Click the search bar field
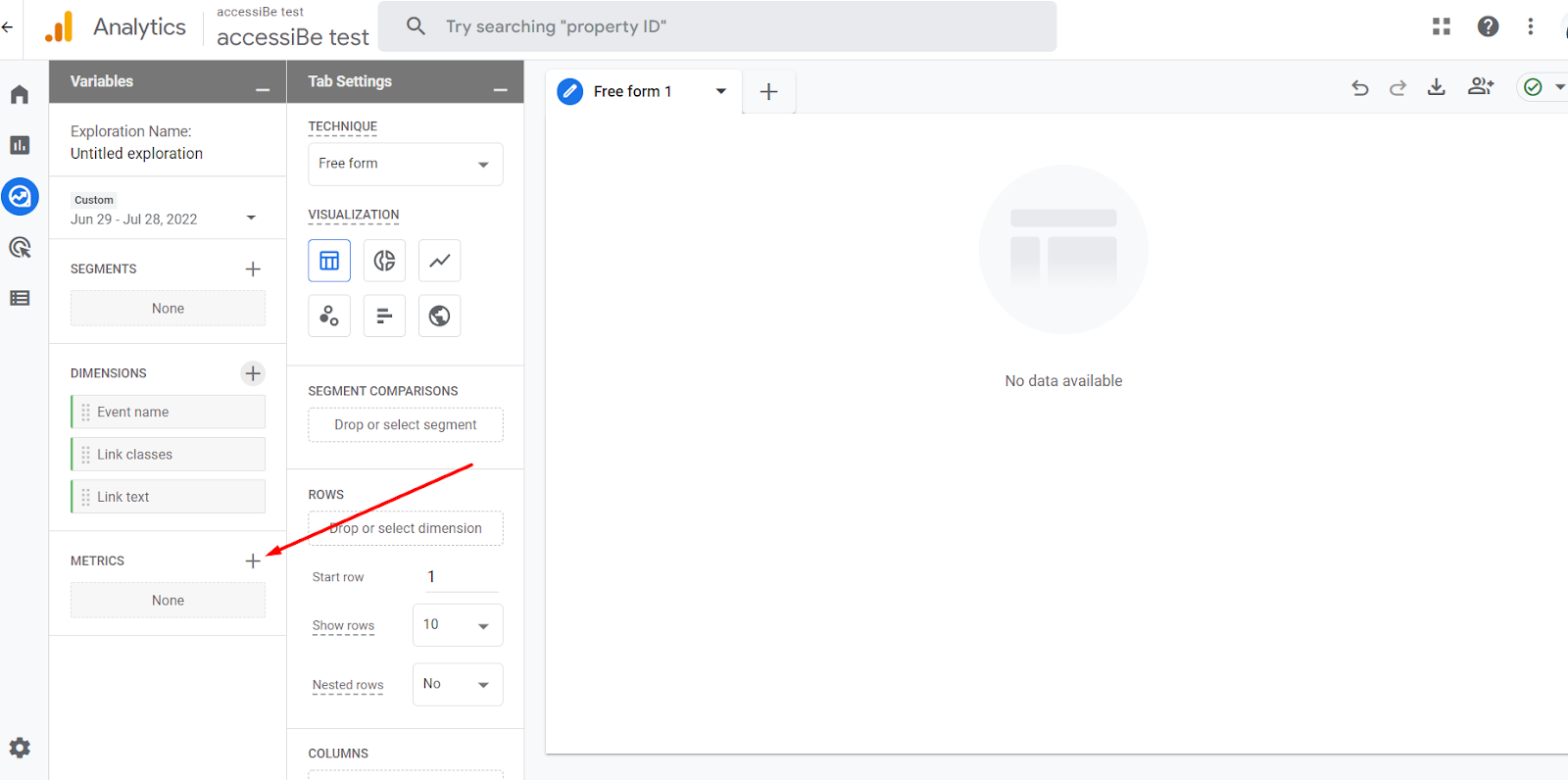 717,26
